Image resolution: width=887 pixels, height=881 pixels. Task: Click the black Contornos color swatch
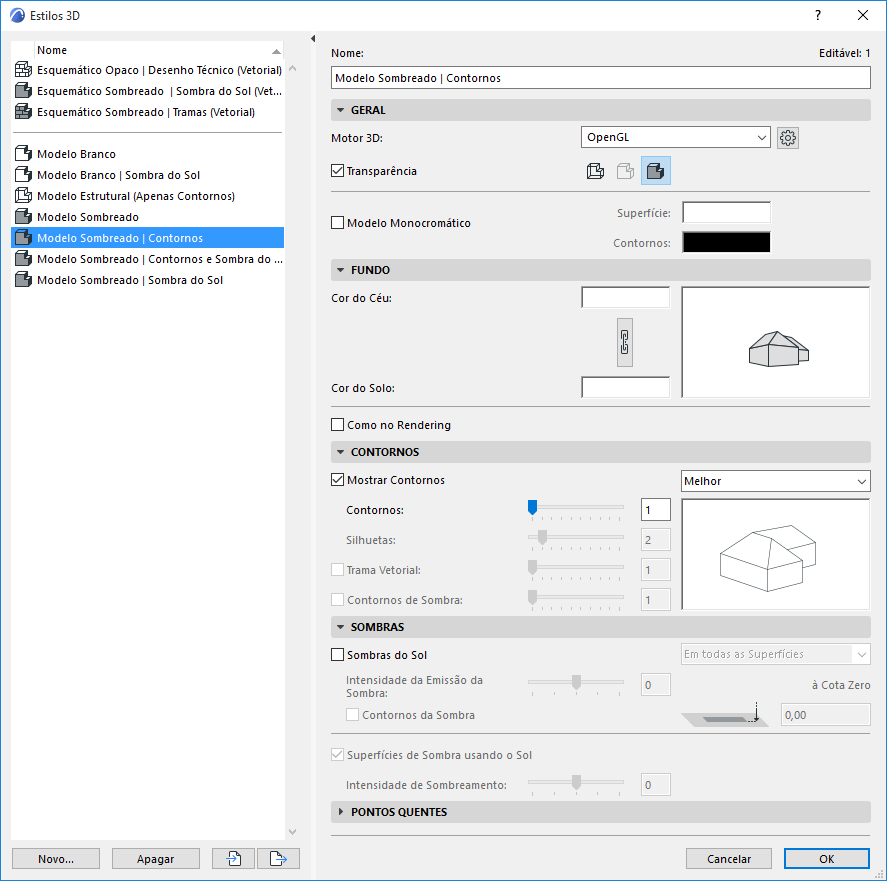click(726, 242)
